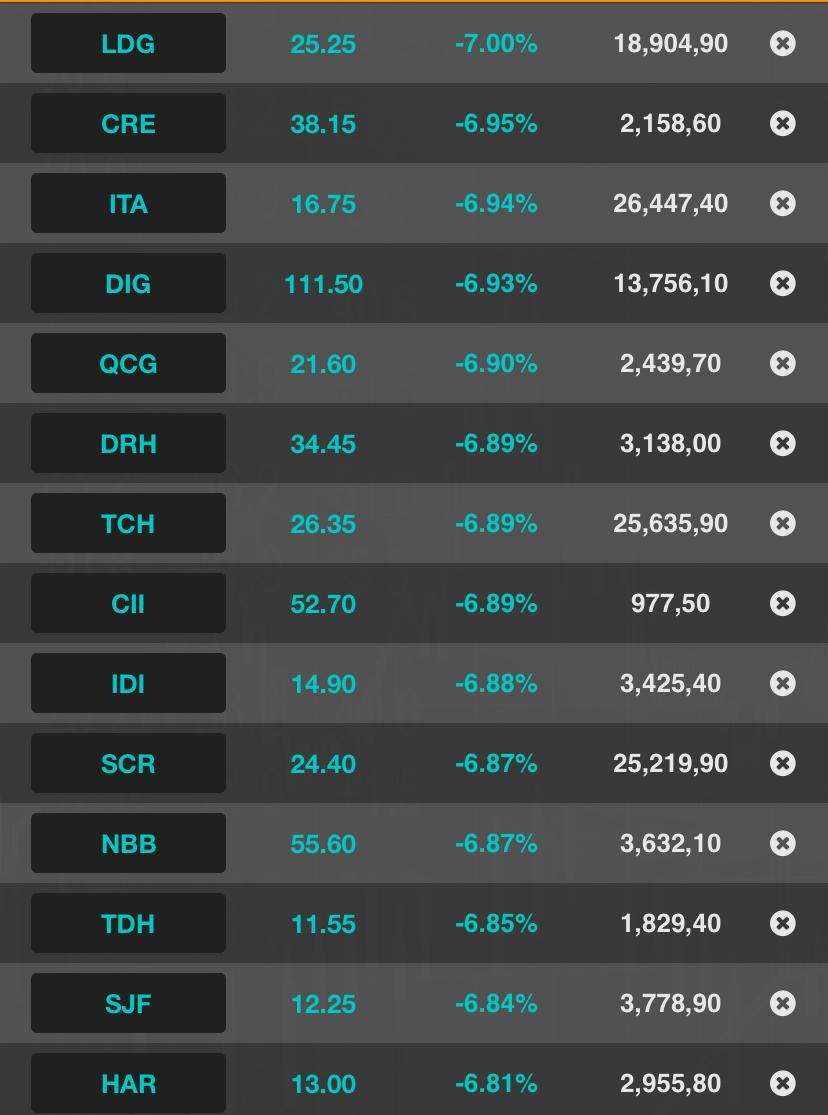Delete the HAR row with X icon
Image resolution: width=828 pixels, height=1115 pixels.
coord(783,1083)
